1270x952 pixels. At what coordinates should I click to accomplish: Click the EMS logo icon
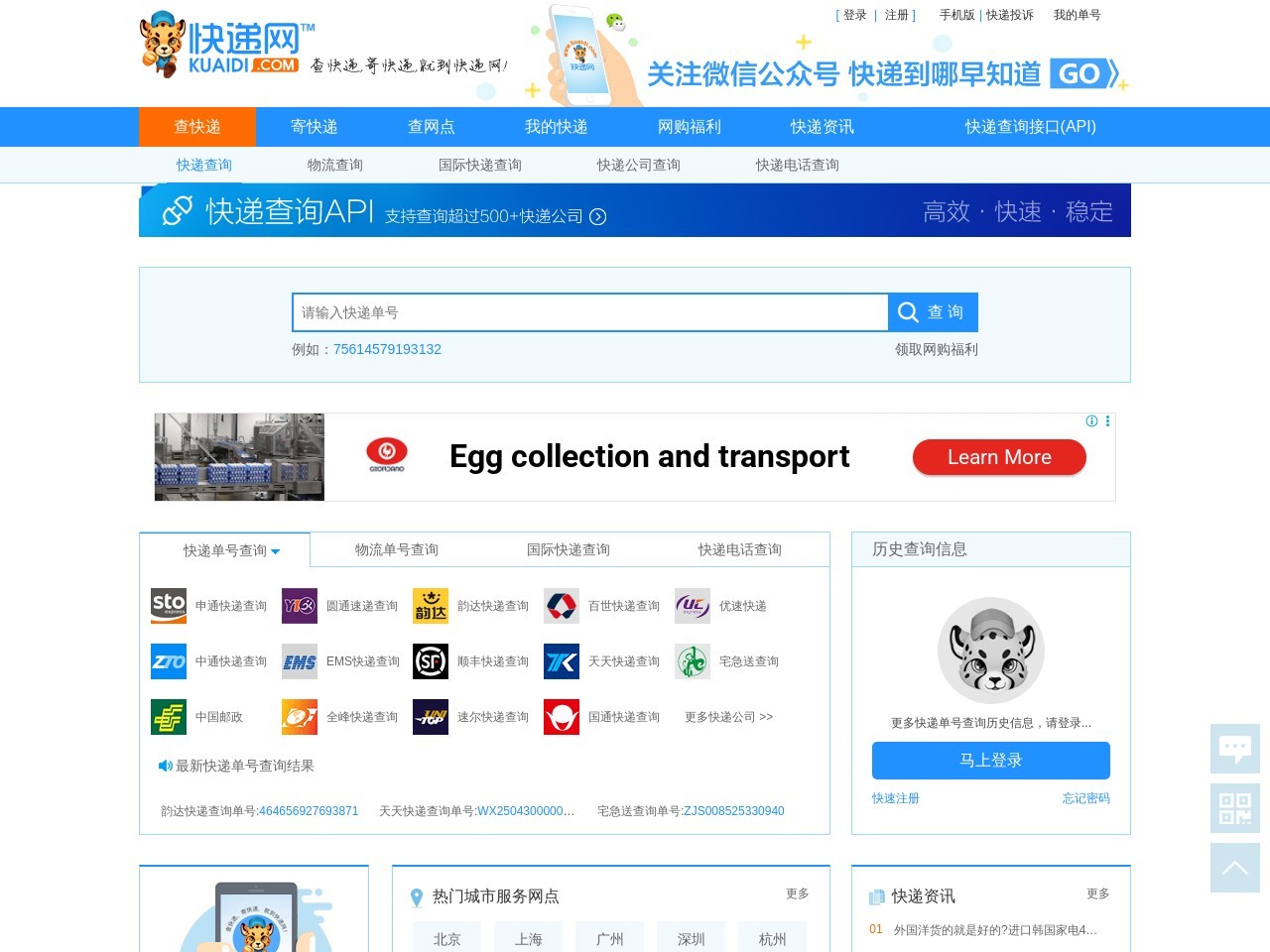click(x=300, y=661)
